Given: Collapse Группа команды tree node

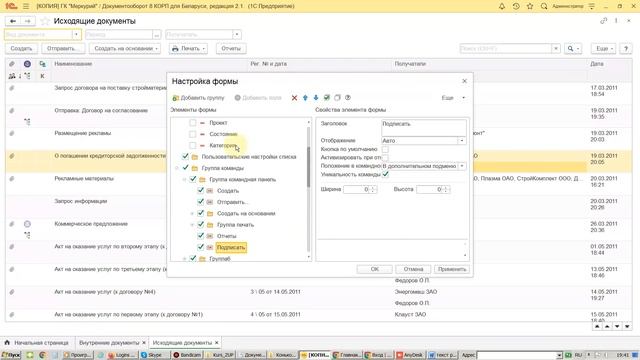Looking at the screenshot, I should coord(177,168).
